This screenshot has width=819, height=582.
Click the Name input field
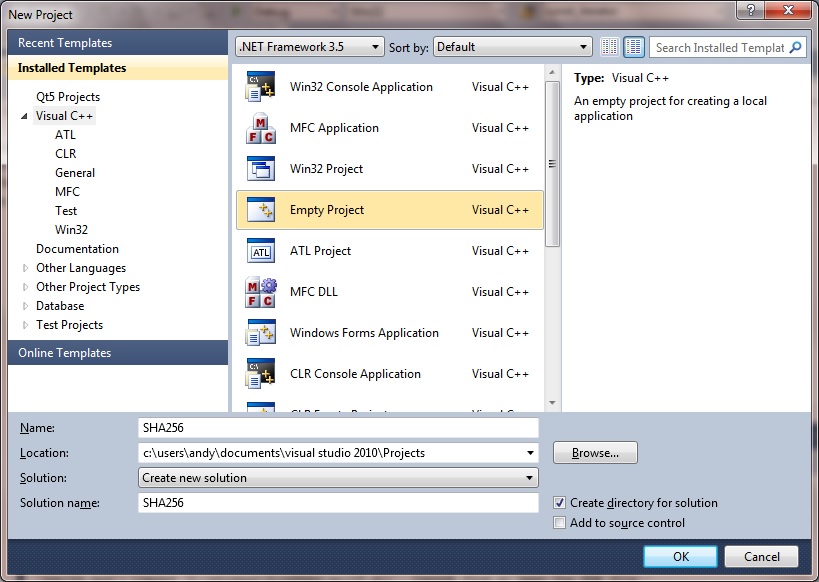(338, 428)
